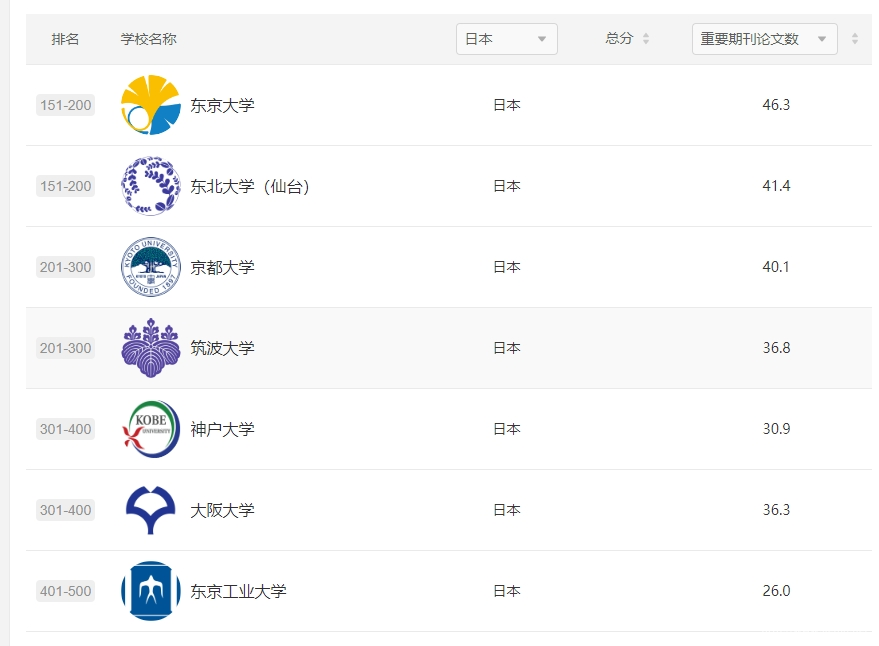Open the 重要期刊论文数 indicator dropdown
The height and width of the screenshot is (646, 879).
tap(765, 39)
